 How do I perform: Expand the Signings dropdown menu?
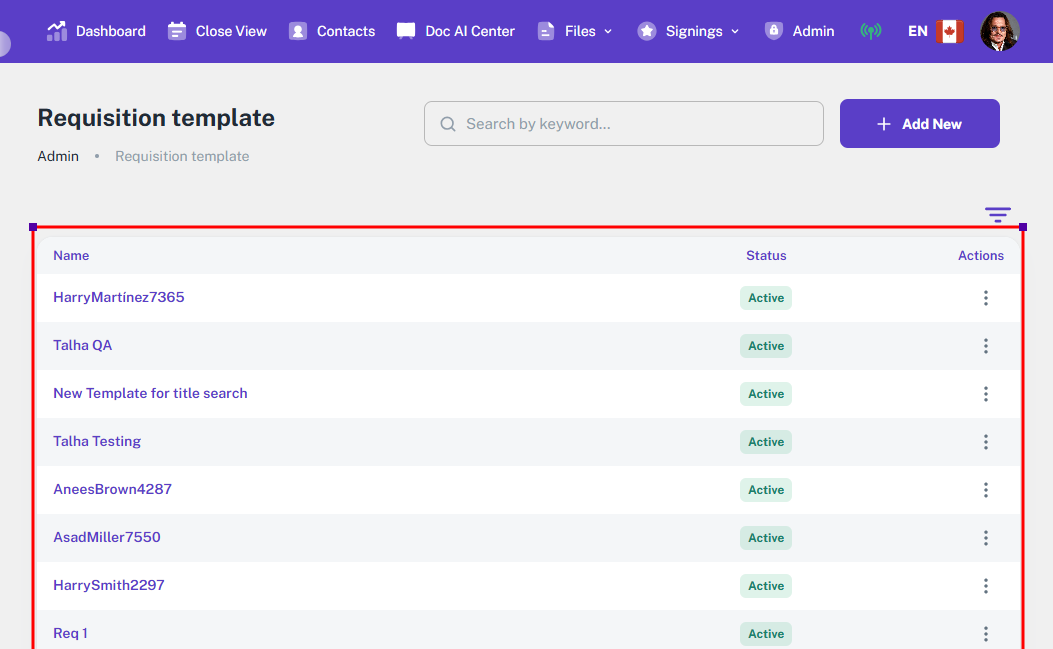[x=688, y=31]
